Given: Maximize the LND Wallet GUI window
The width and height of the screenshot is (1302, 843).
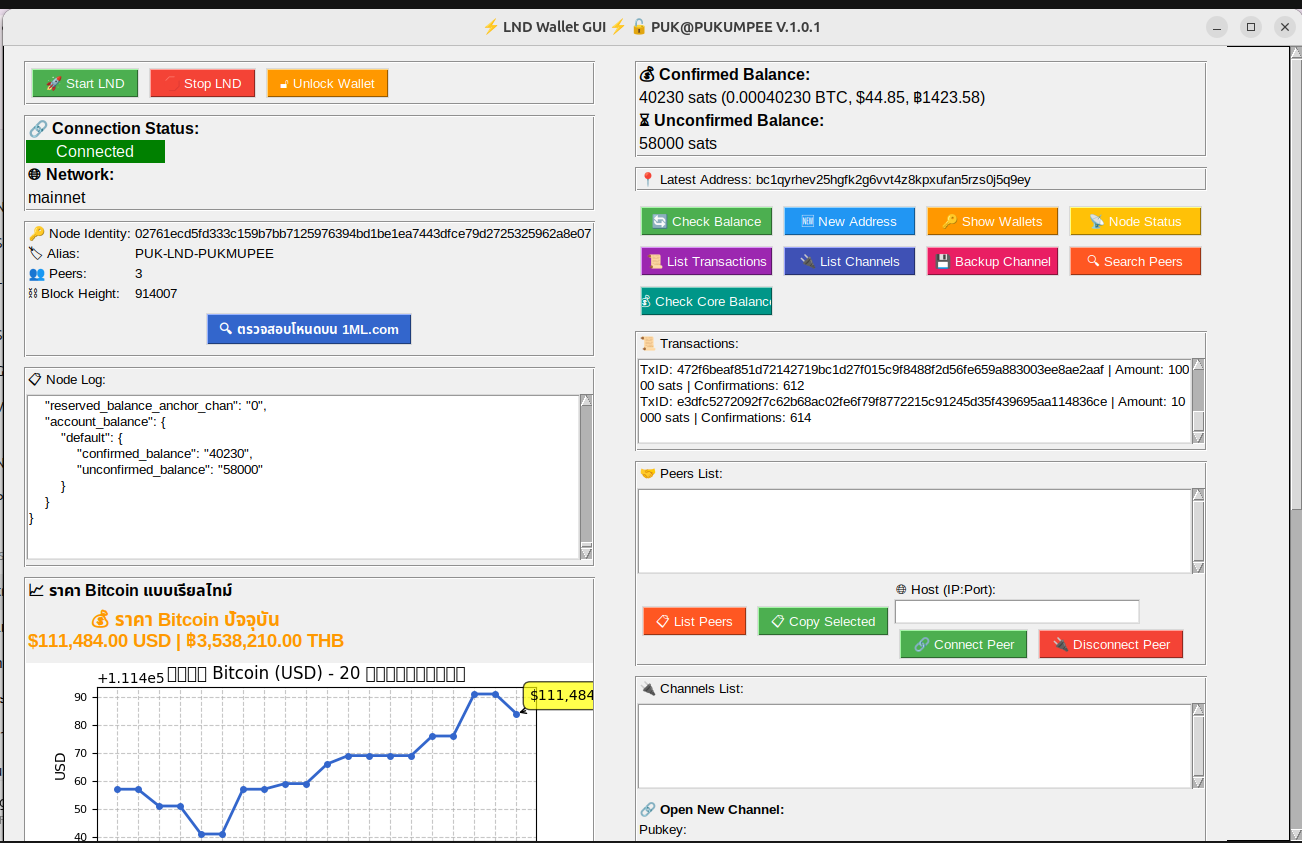Looking at the screenshot, I should (x=1251, y=27).
